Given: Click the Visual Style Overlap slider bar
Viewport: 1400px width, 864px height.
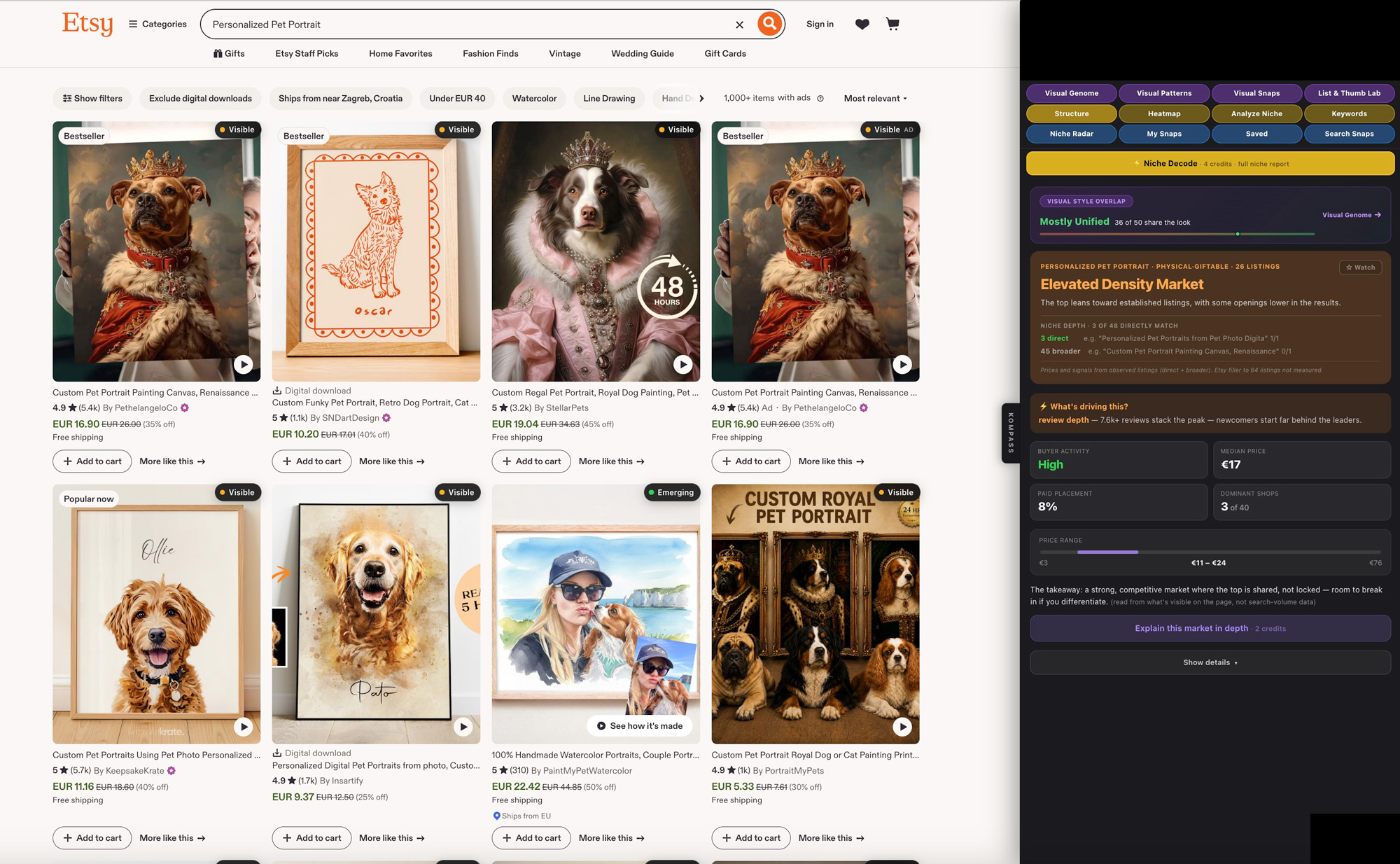Looking at the screenshot, I should pos(1177,234).
